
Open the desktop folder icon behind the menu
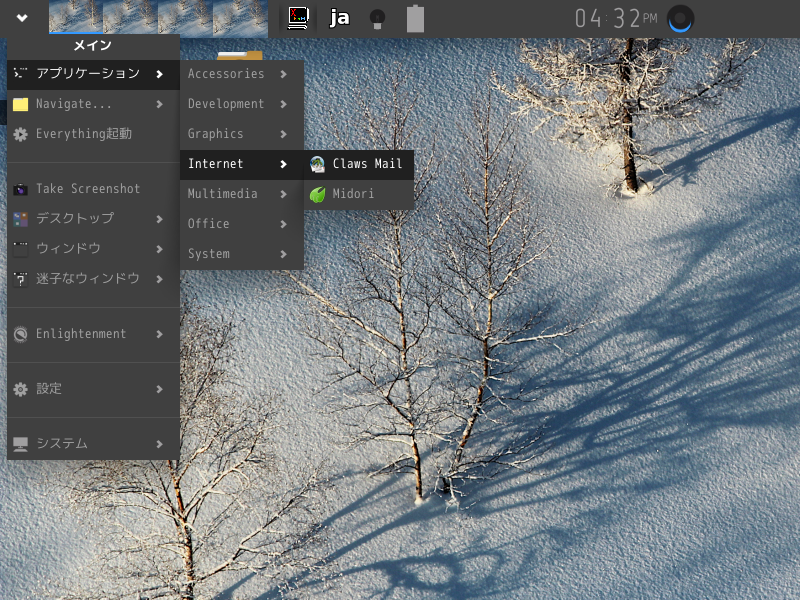240,55
